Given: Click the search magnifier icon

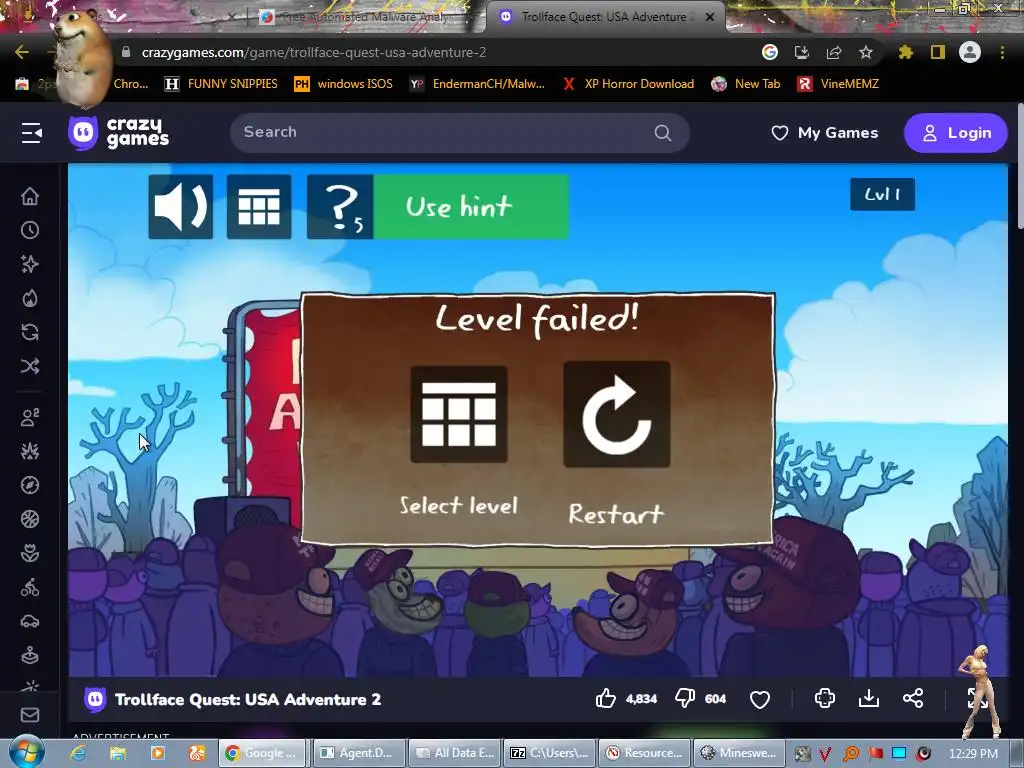Looking at the screenshot, I should (x=663, y=133).
